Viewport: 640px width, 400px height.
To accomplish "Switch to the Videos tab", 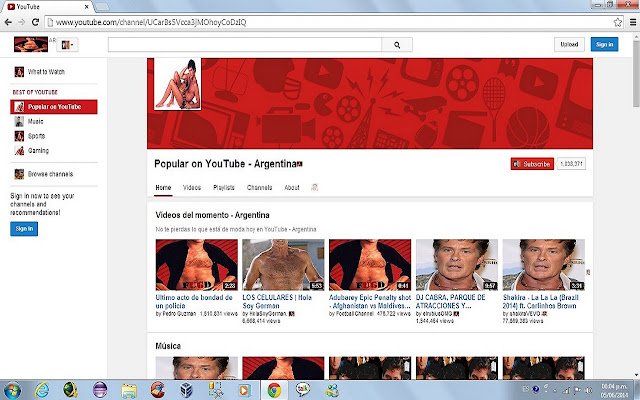I will (x=192, y=187).
